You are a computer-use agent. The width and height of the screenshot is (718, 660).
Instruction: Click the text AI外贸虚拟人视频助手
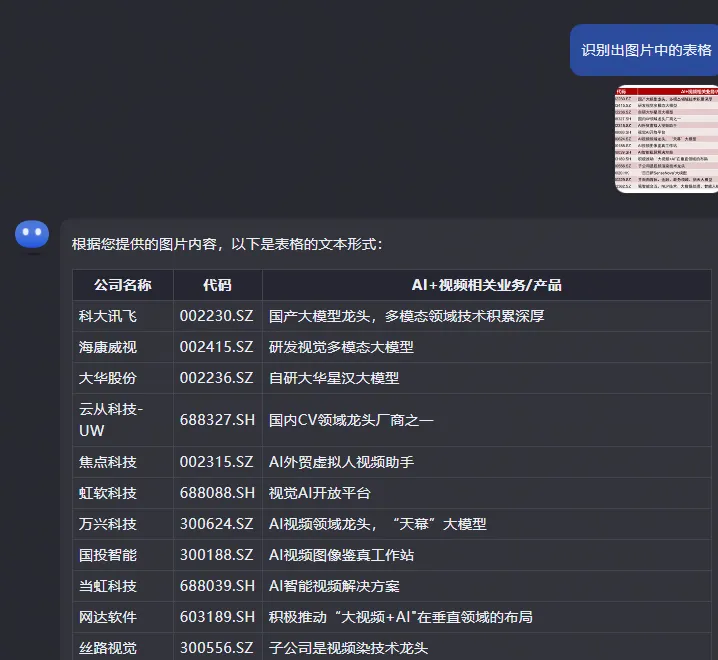click(341, 462)
